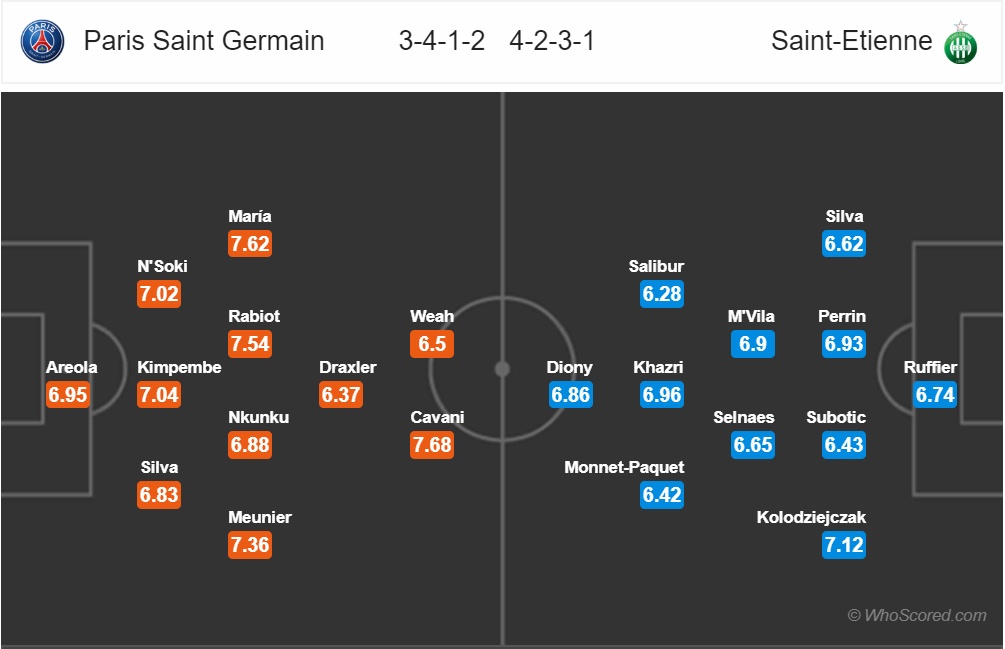The height and width of the screenshot is (649, 1005).
Task: Click the M'Vila player name
Action: (x=751, y=316)
